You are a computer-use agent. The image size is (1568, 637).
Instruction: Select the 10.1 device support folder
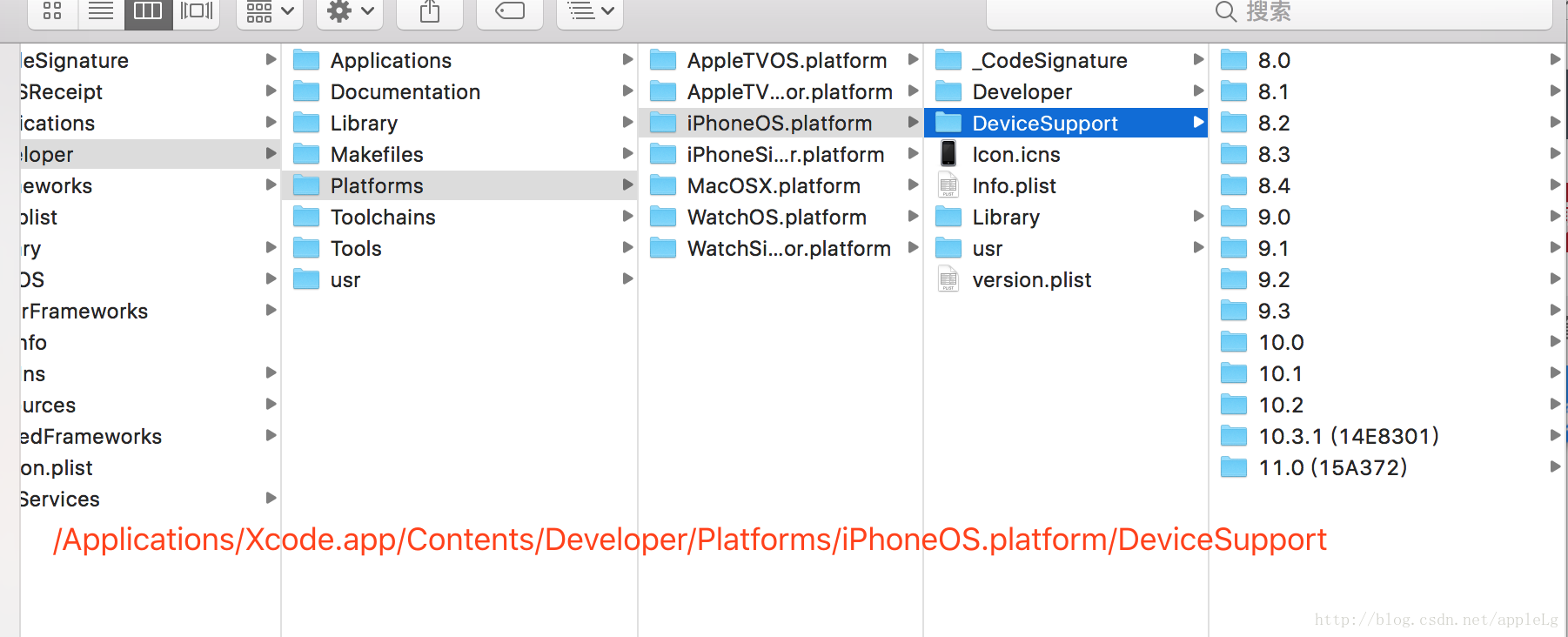pyautogui.click(x=1388, y=373)
